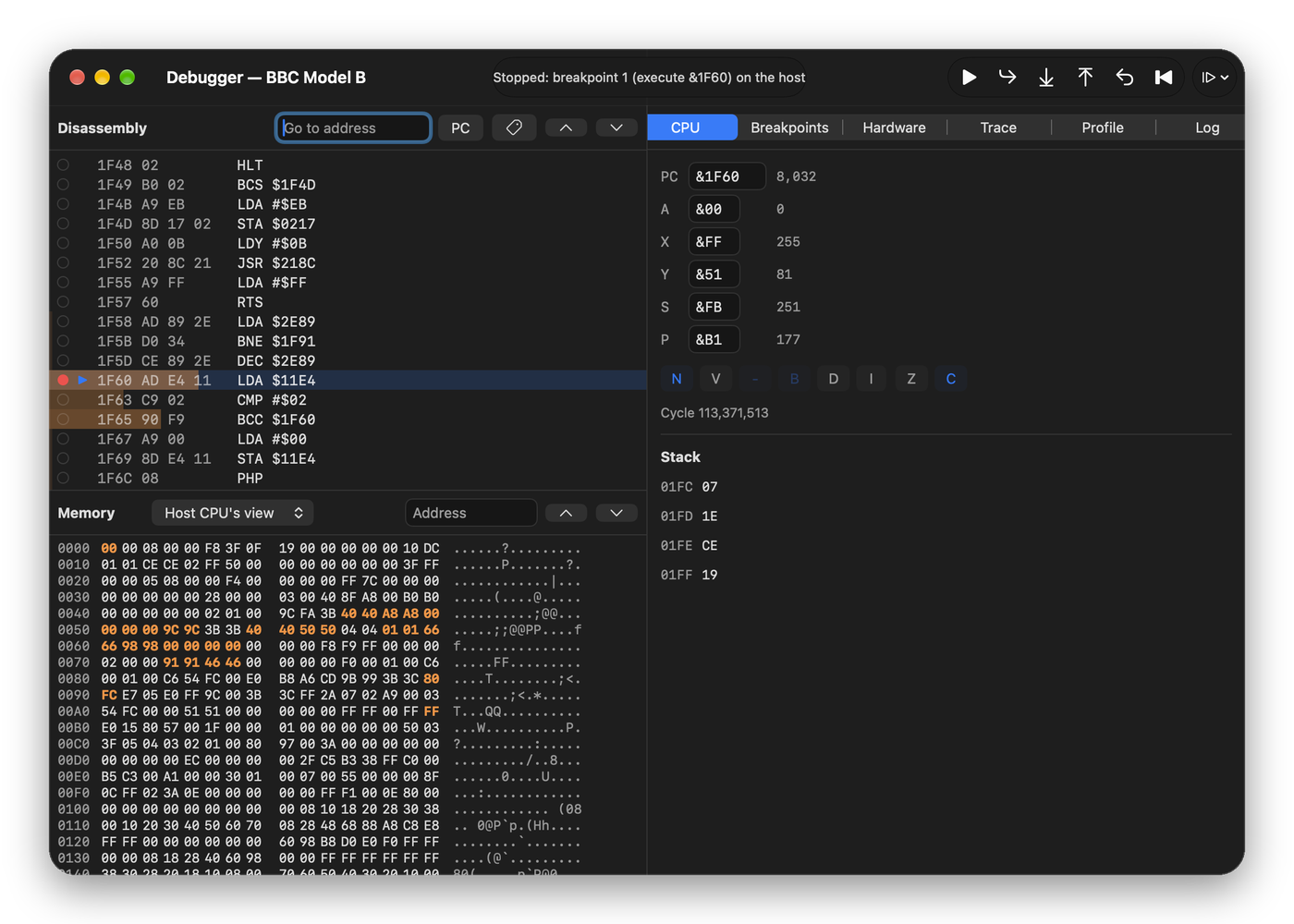
Task: Click the up chevron in the Disassembly header
Action: (566, 128)
